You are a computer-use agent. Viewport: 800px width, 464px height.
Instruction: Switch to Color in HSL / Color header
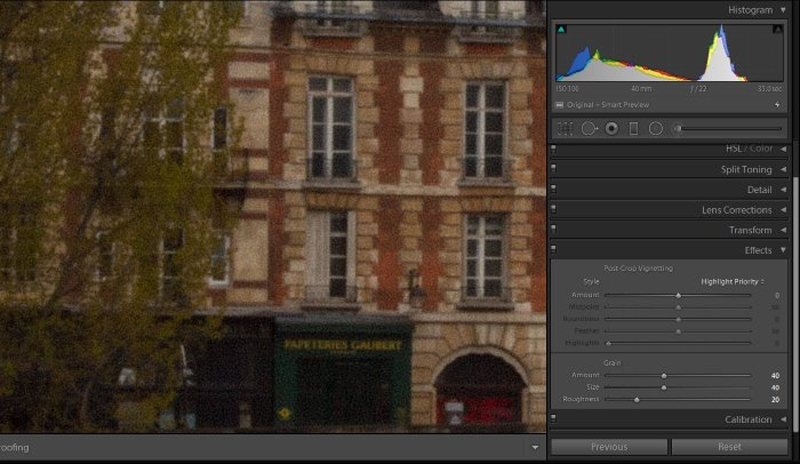(x=761, y=149)
